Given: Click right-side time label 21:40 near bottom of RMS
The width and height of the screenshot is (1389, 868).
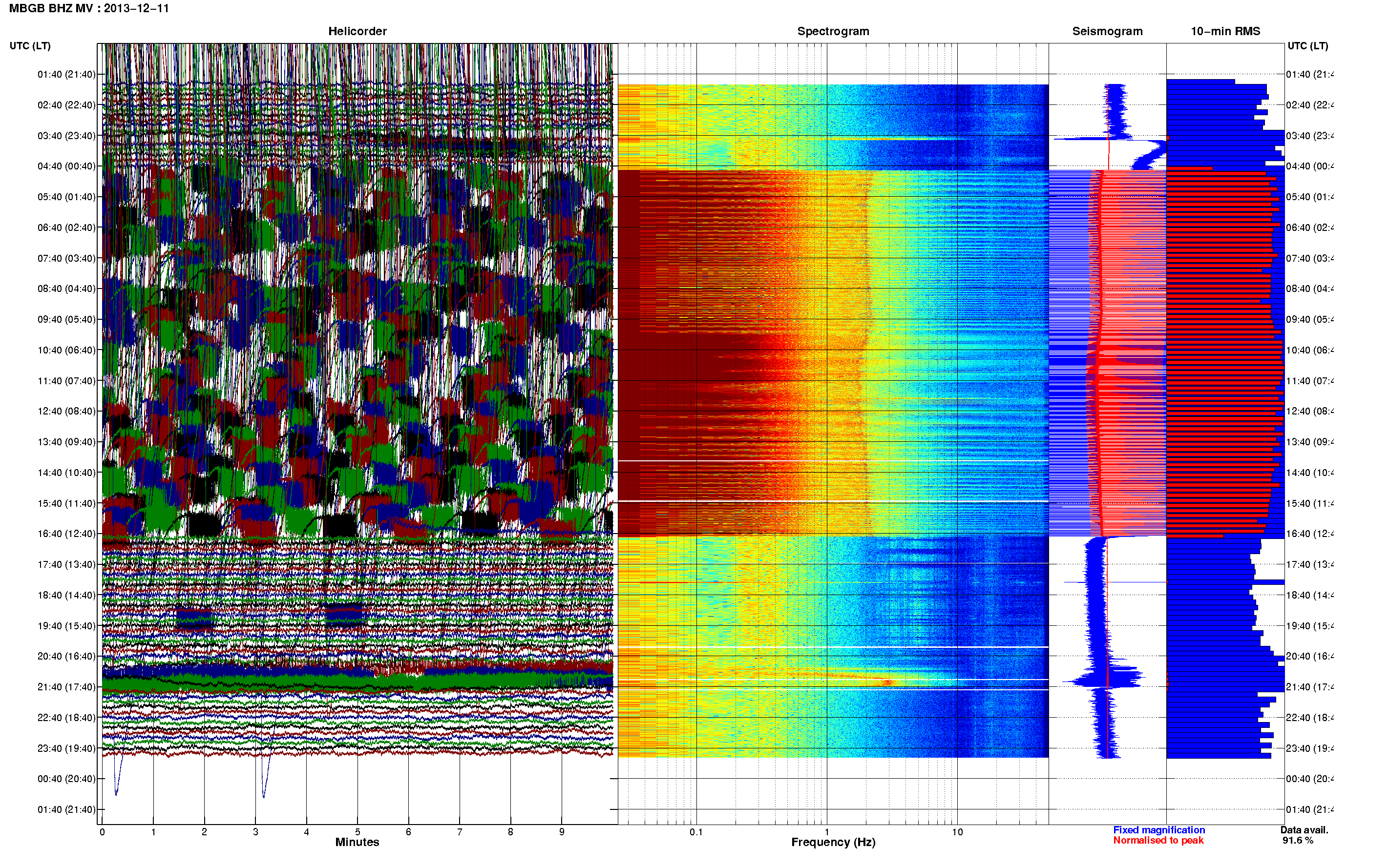Looking at the screenshot, I should [1309, 687].
